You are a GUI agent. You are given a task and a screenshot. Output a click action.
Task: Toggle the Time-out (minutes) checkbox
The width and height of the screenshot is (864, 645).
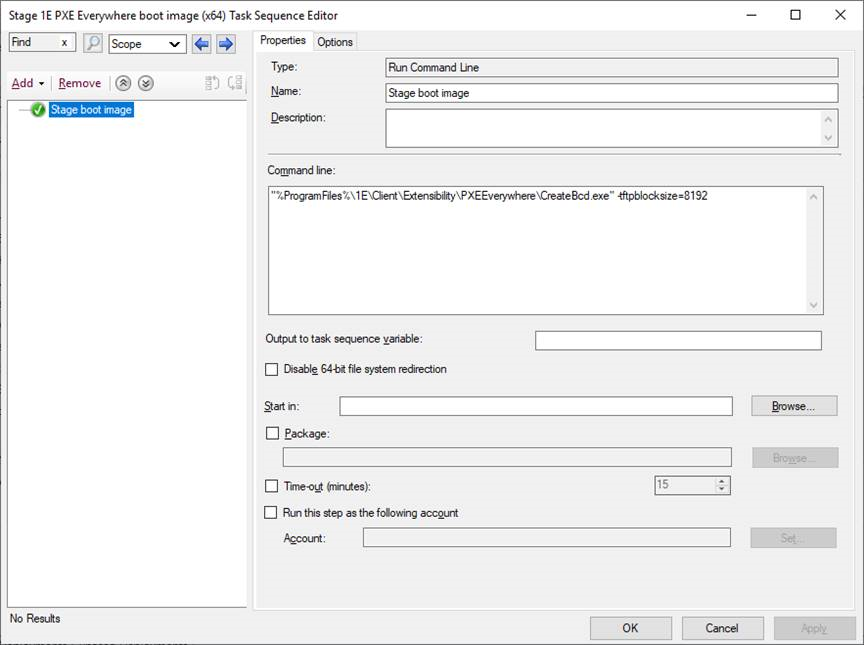(272, 486)
